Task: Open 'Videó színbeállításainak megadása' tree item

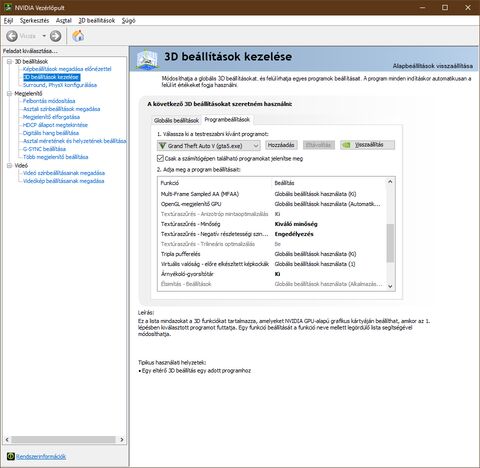Action: [64, 173]
